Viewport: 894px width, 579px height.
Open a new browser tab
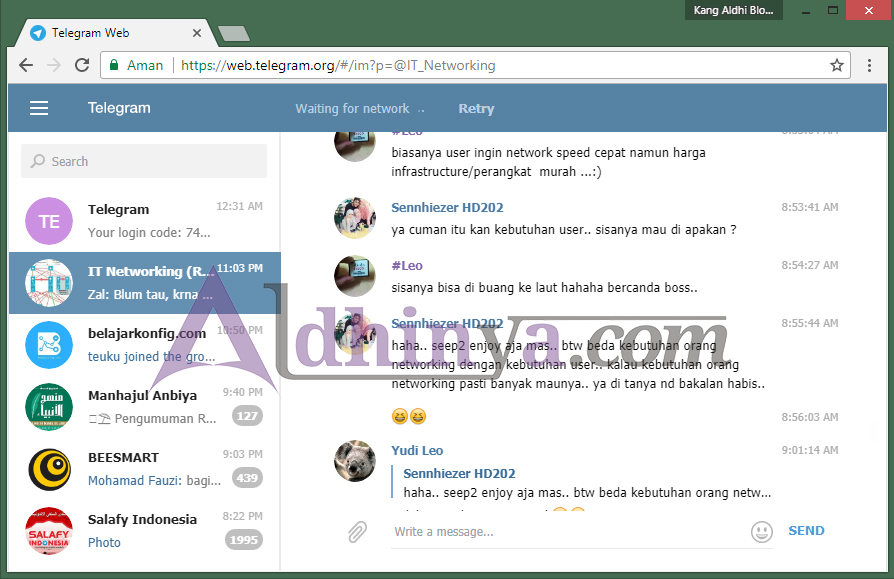[234, 34]
